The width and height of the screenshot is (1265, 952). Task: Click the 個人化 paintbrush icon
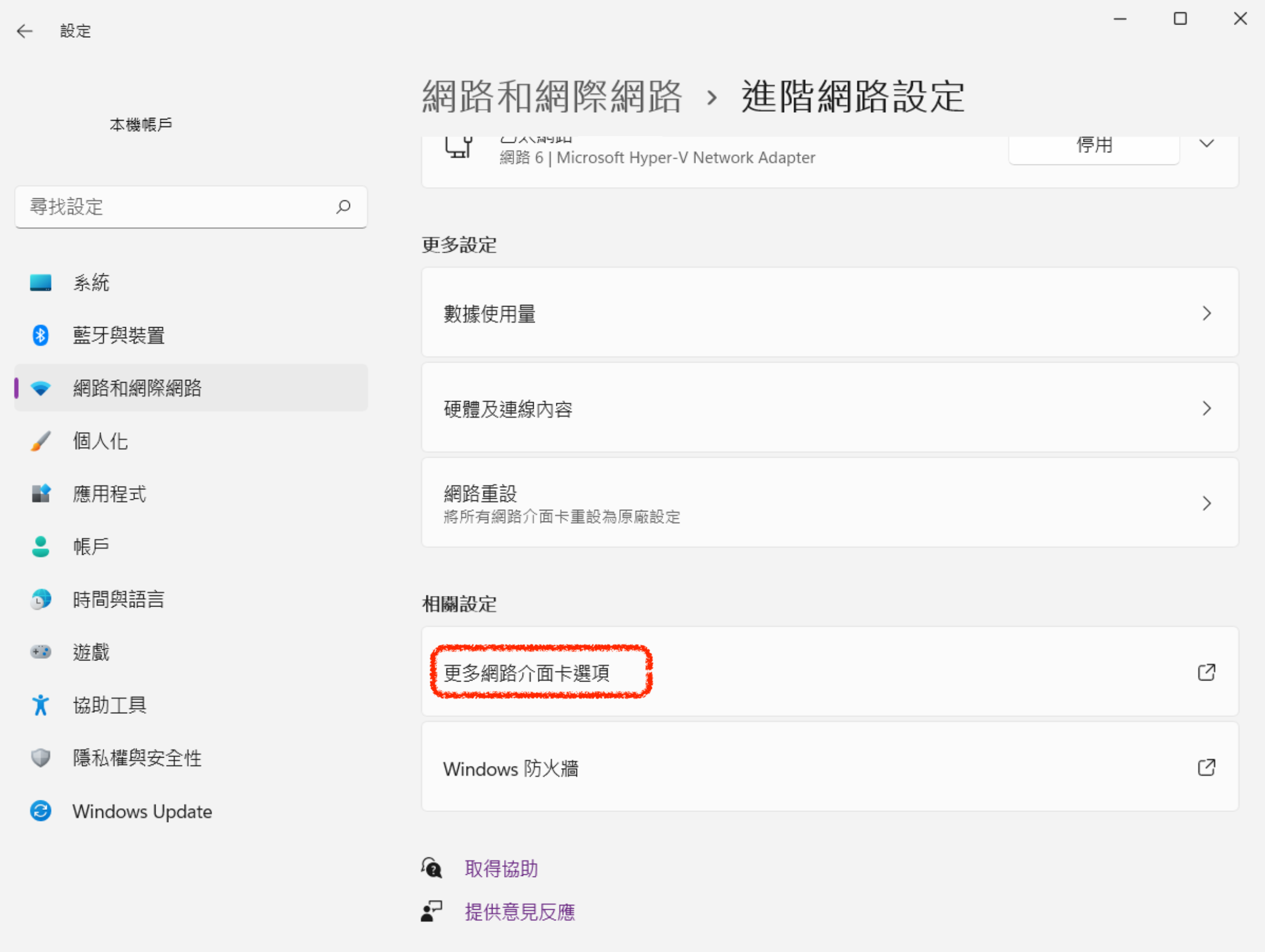pyautogui.click(x=40, y=441)
